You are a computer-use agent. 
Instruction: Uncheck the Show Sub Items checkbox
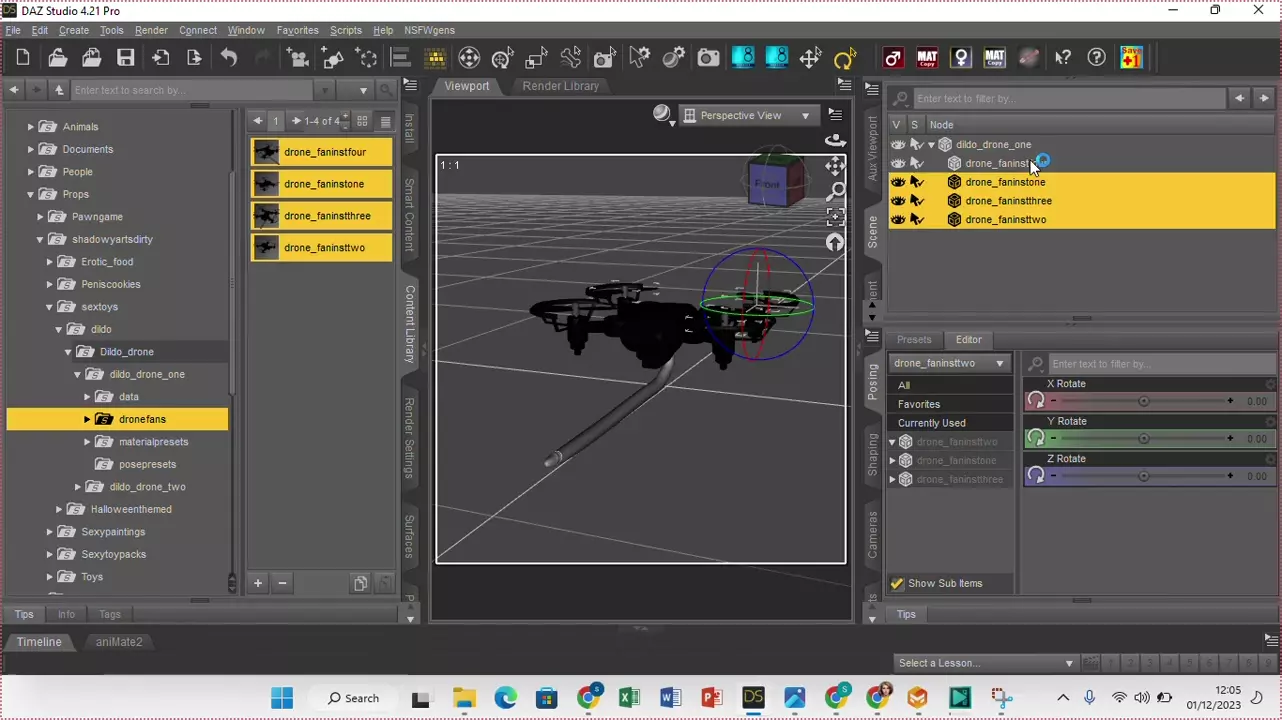pyautogui.click(x=897, y=584)
